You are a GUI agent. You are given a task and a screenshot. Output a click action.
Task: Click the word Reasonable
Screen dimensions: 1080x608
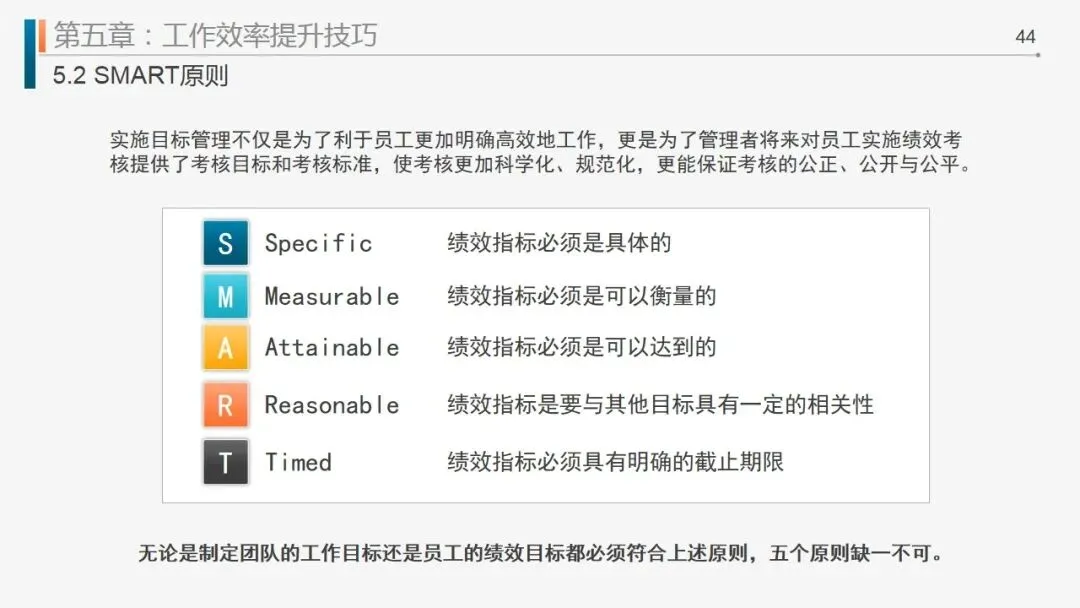point(331,405)
